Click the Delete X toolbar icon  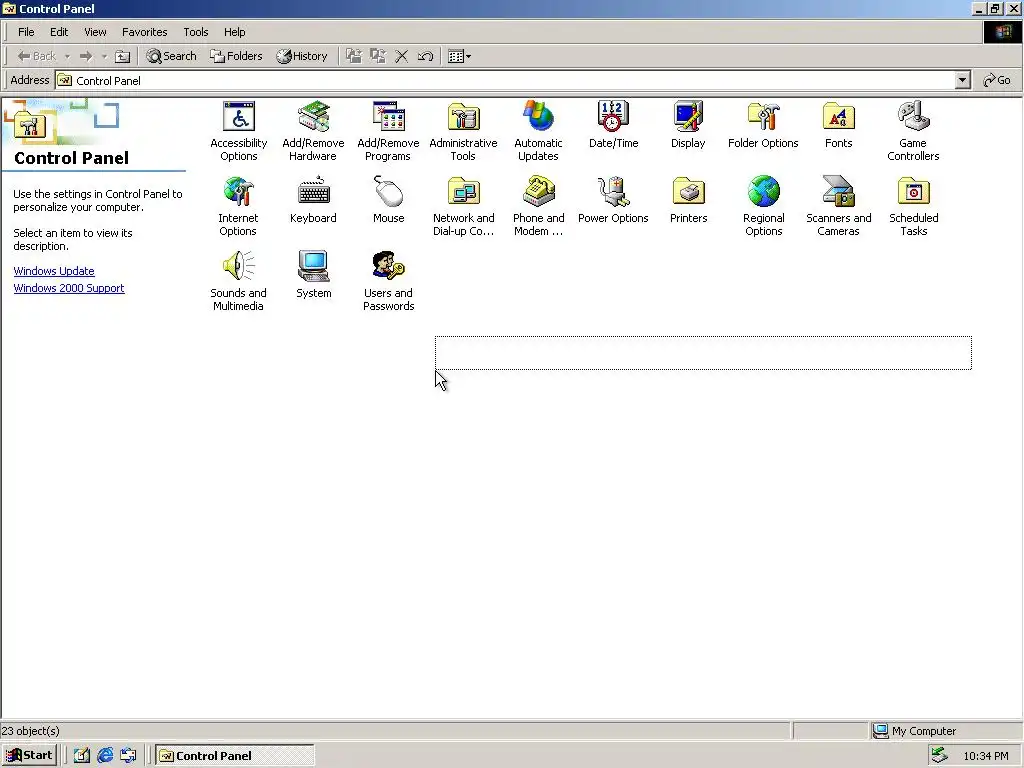point(402,56)
